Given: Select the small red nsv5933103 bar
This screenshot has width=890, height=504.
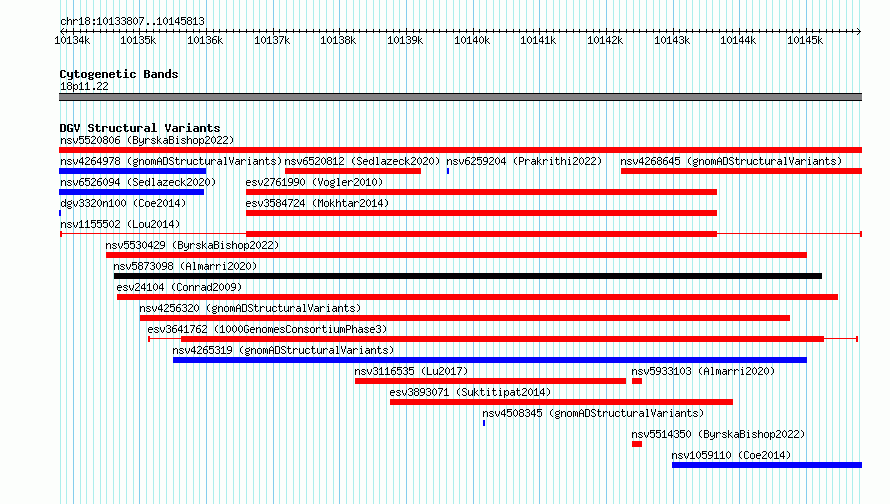Looking at the screenshot, I should (x=637, y=381).
